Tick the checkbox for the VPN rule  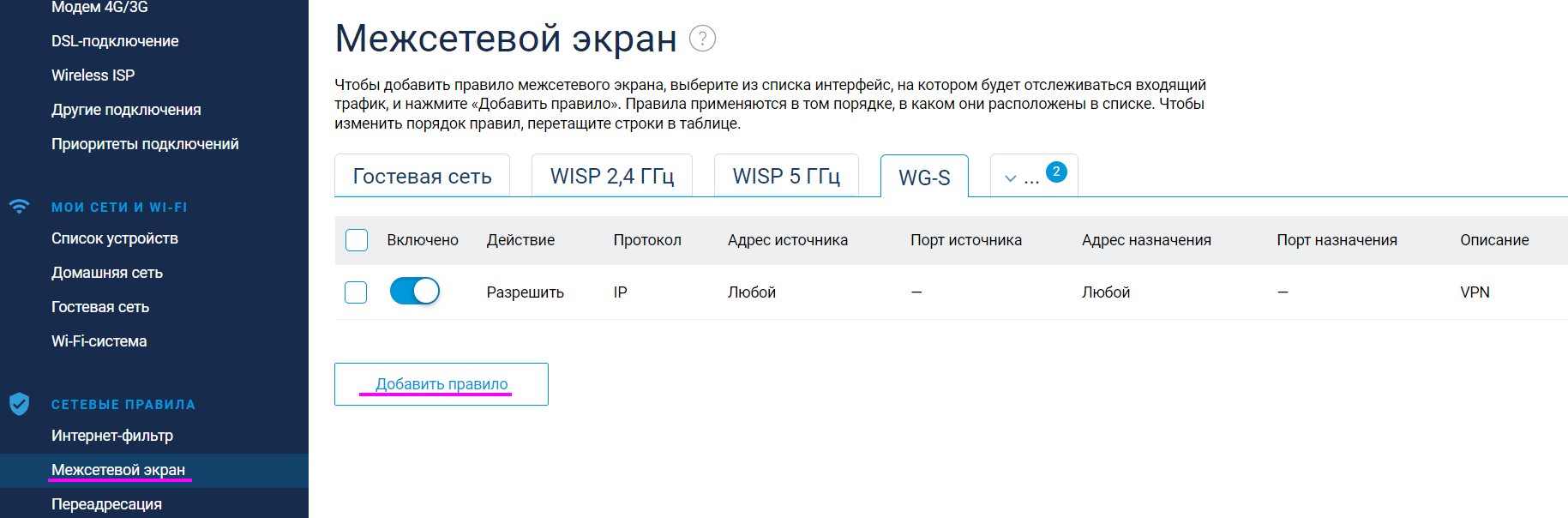356,292
